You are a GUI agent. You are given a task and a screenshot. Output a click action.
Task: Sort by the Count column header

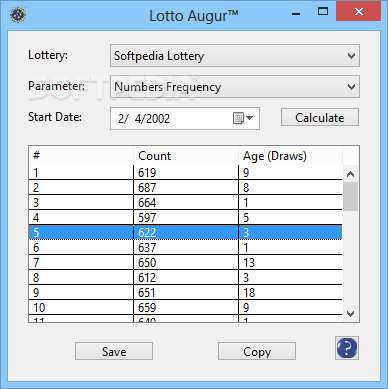(186, 156)
